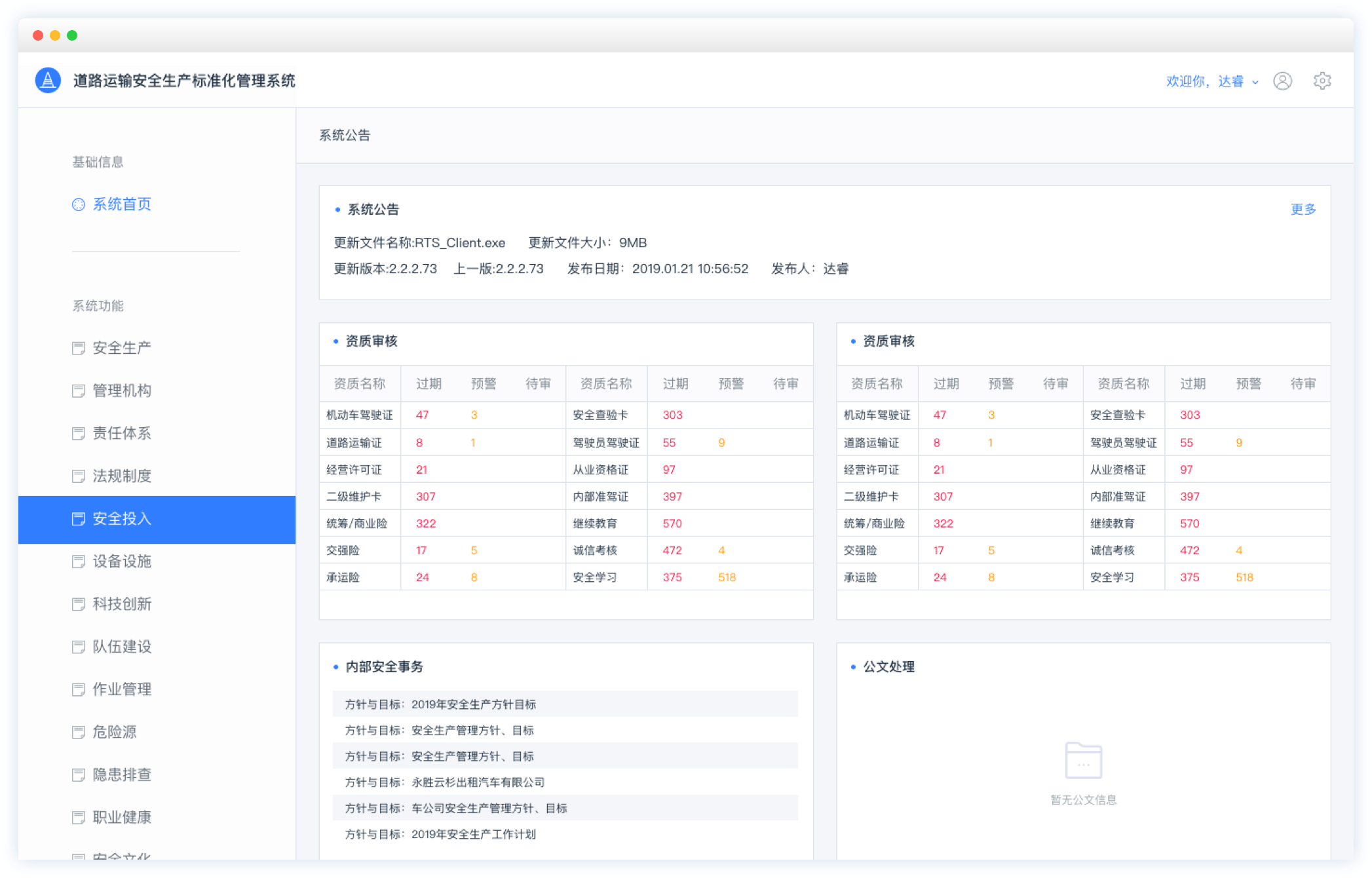Click the icon next to 设备设施
Viewport: 1372px width, 878px height.
(x=79, y=562)
